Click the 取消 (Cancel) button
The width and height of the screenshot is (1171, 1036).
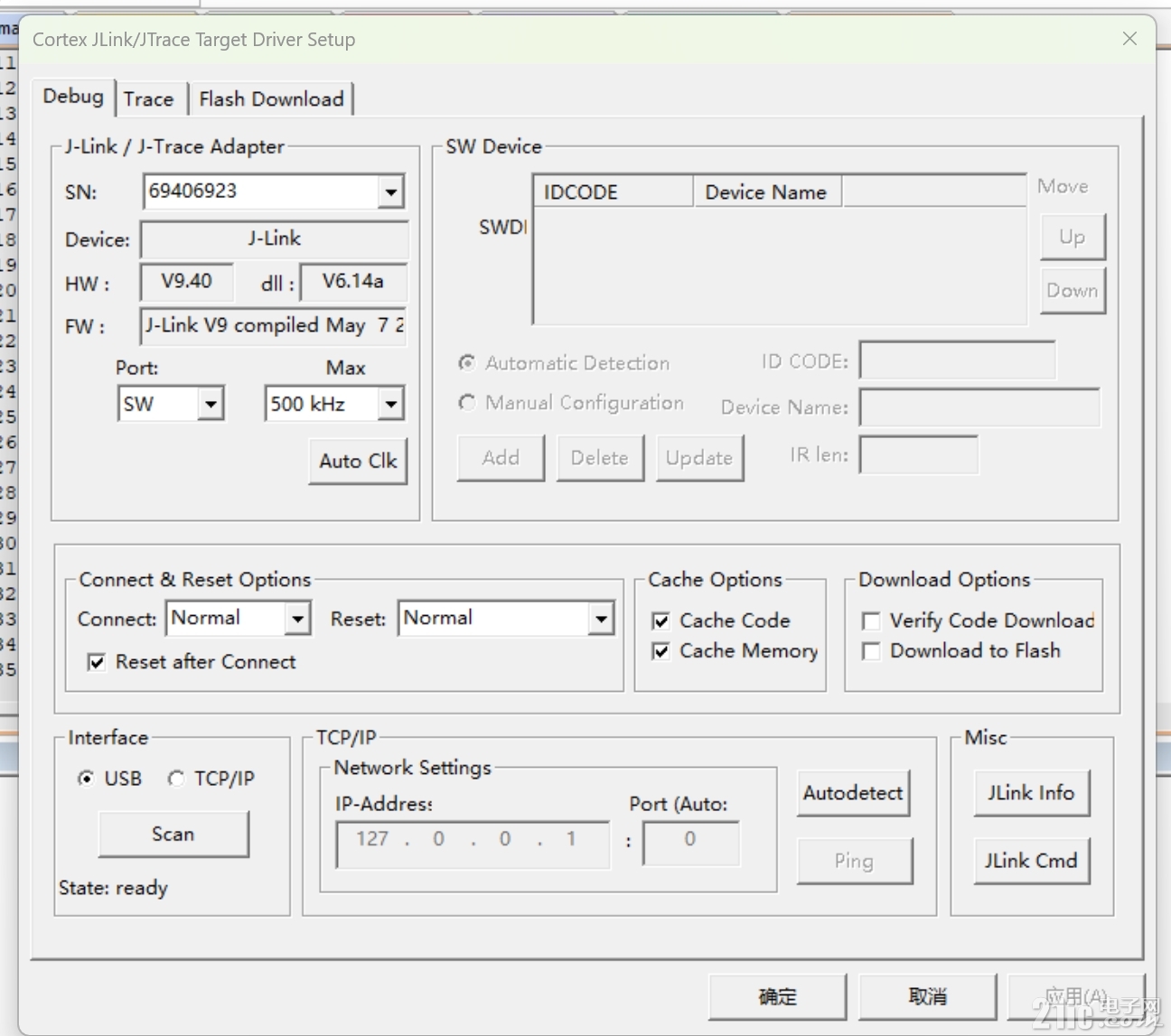coord(928,996)
